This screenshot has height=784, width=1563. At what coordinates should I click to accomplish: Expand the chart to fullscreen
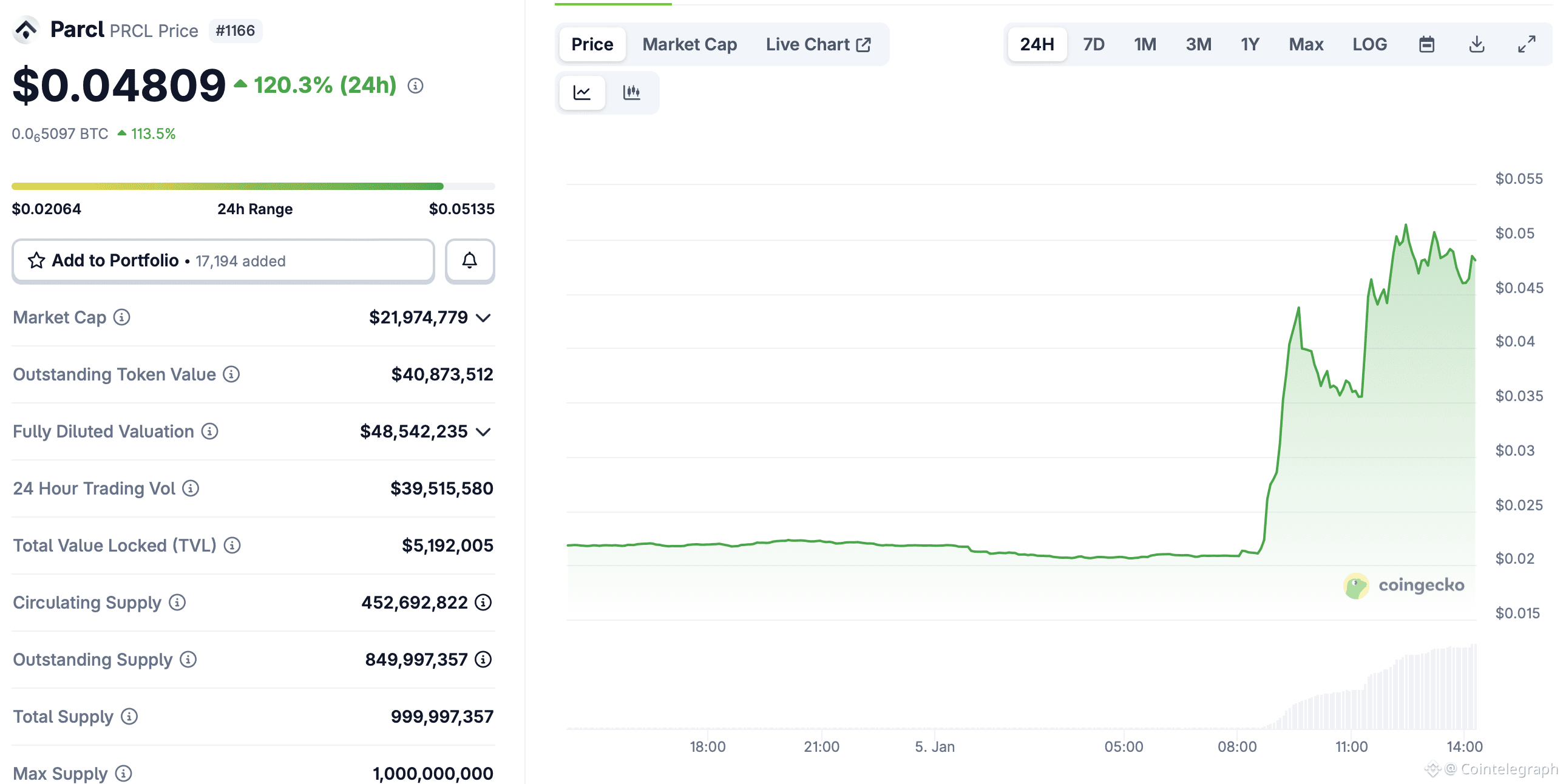[x=1526, y=44]
